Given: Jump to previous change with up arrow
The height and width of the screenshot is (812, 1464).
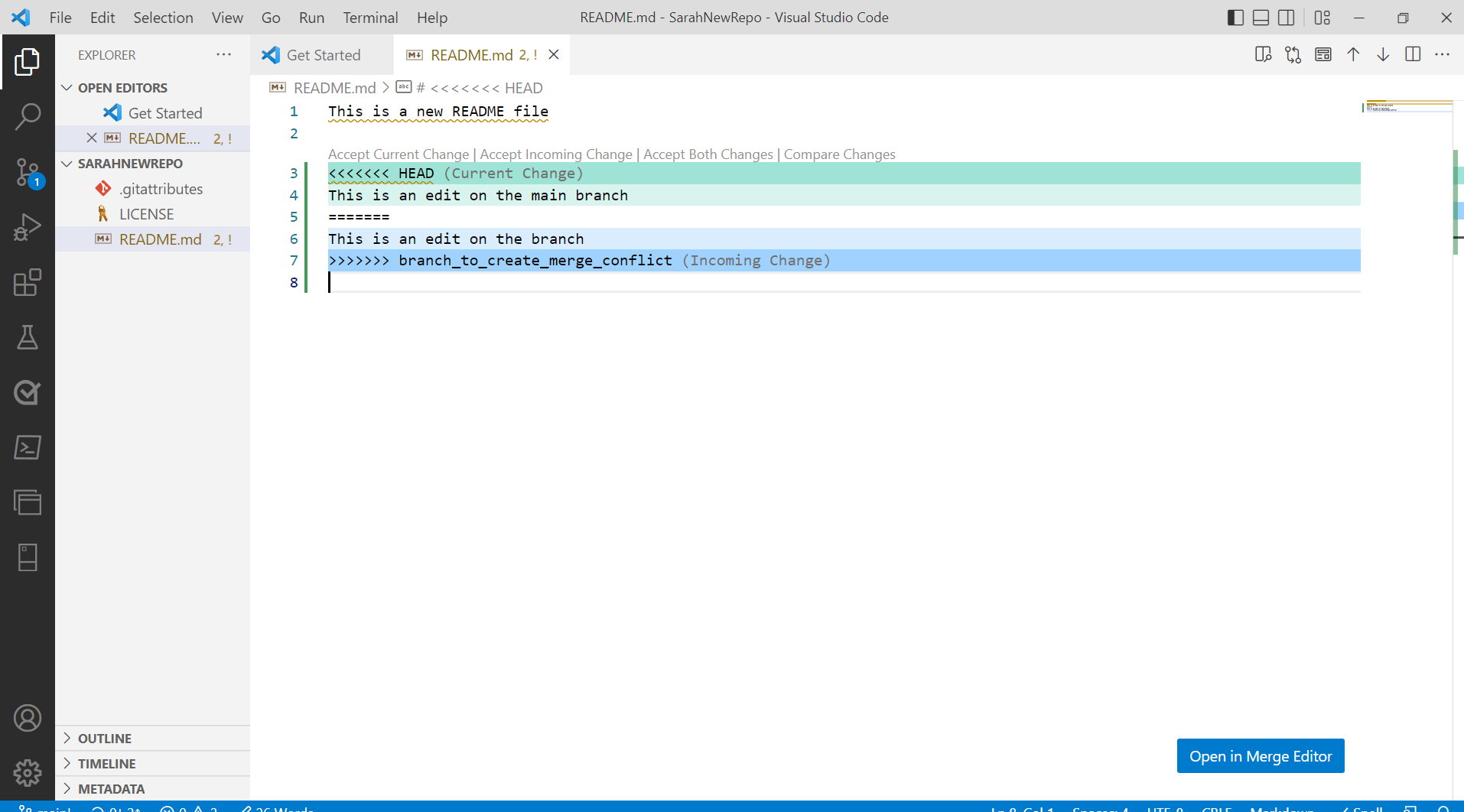Looking at the screenshot, I should pyautogui.click(x=1352, y=54).
